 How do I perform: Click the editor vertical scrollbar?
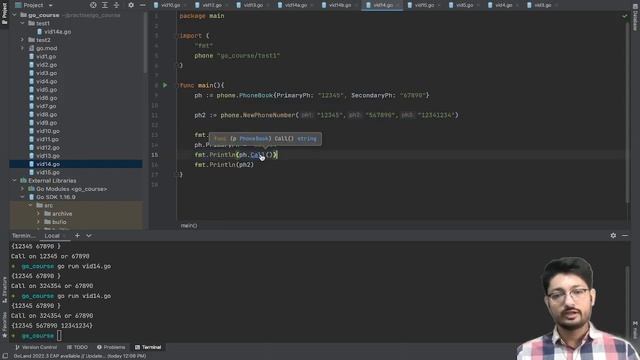tap(627, 112)
